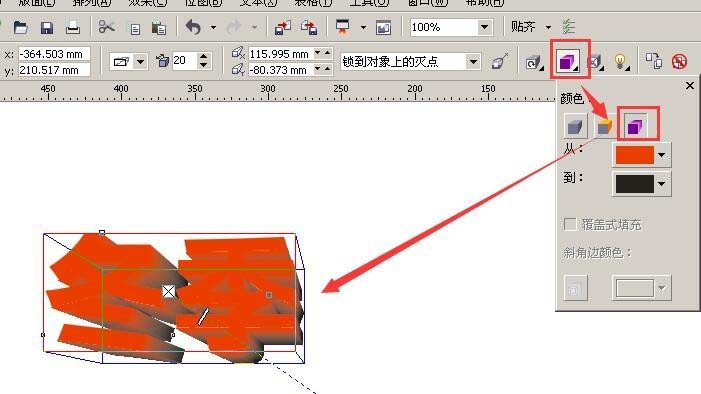
Task: Open the 表格(T) menu
Action: 313,3
